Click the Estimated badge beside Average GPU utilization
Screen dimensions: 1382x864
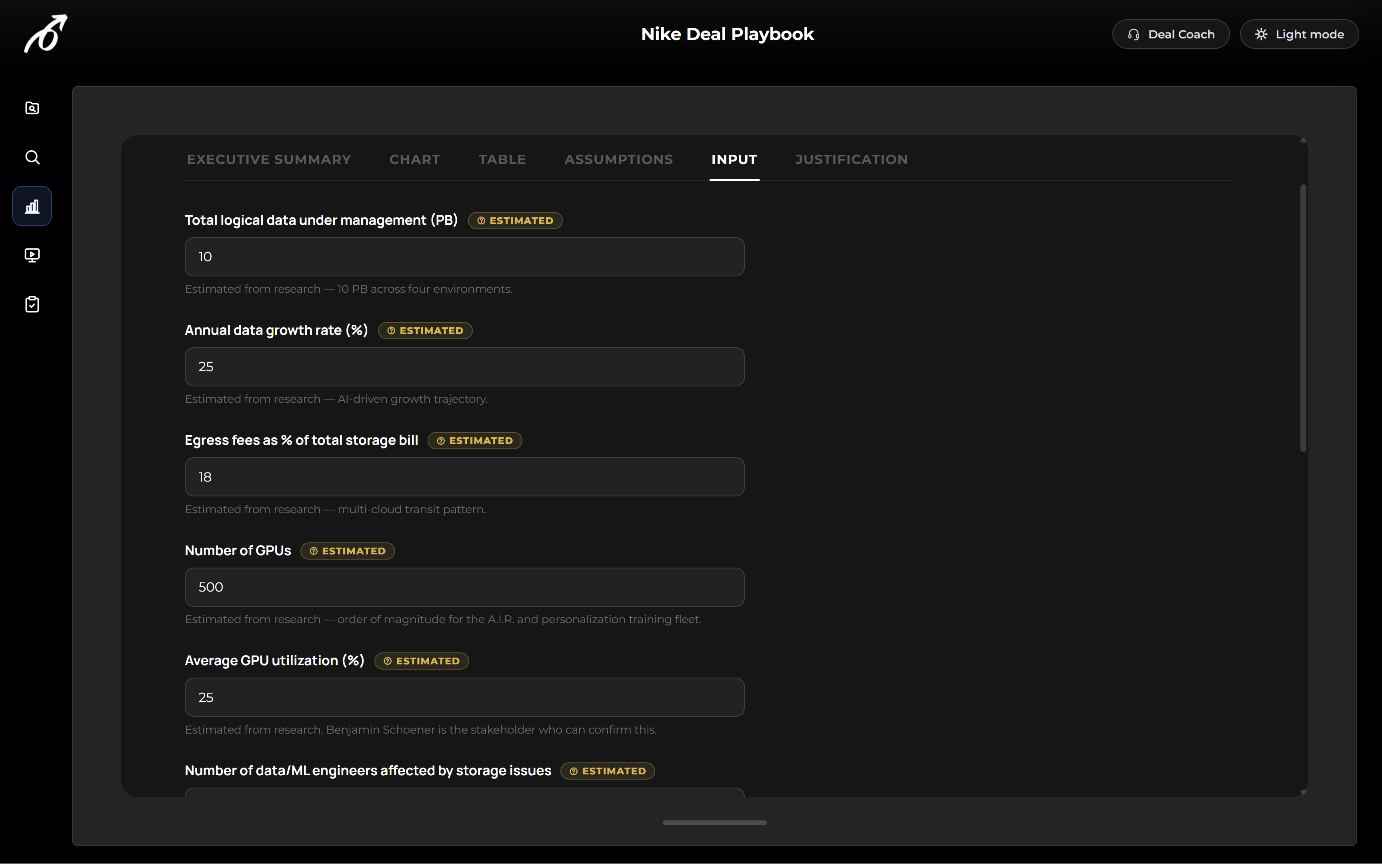coord(422,661)
